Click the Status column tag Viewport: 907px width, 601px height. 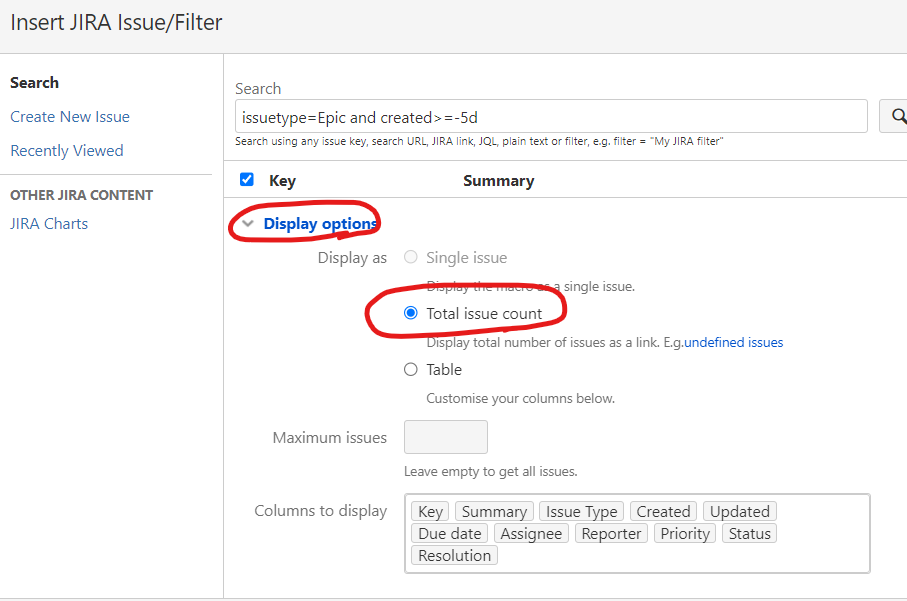750,533
